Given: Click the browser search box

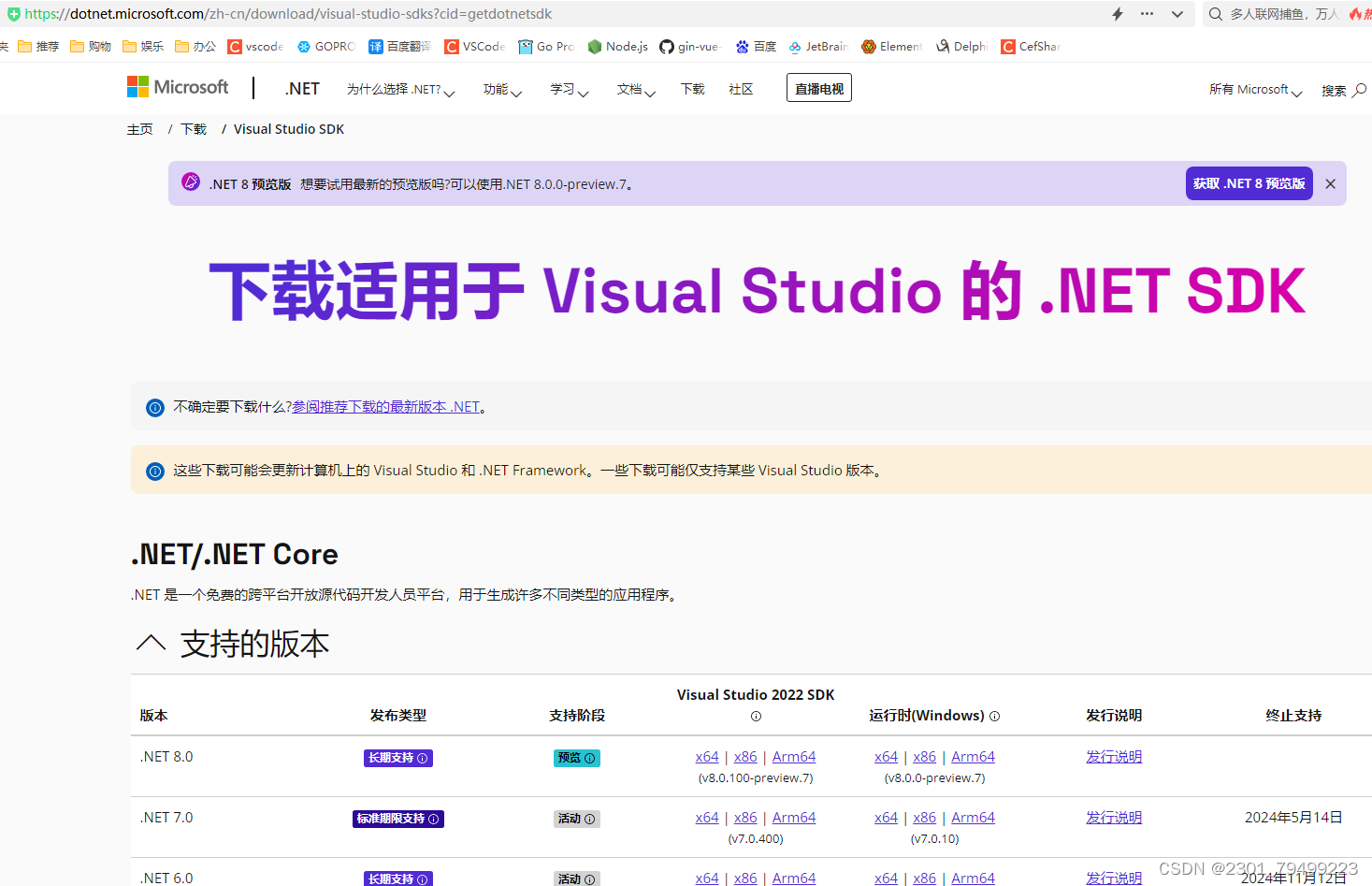Looking at the screenshot, I should [1286, 14].
